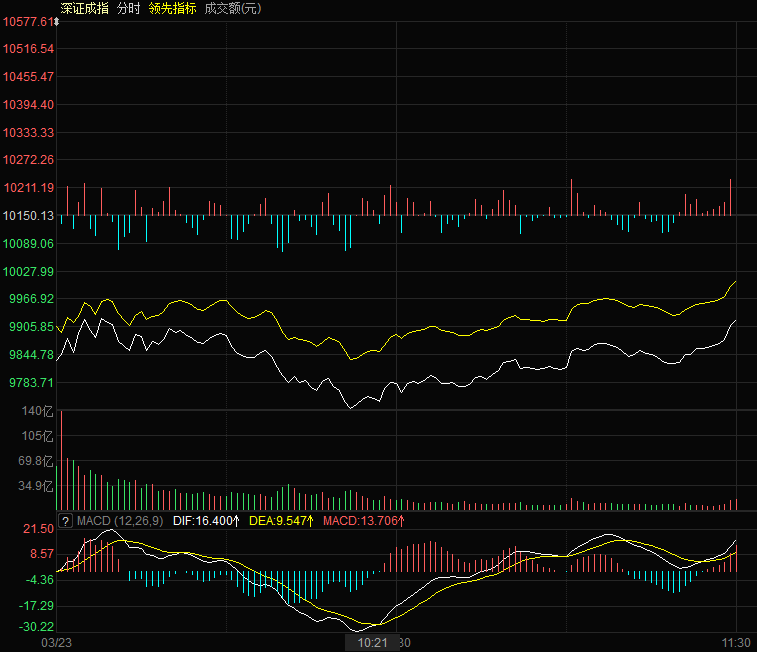The image size is (757, 652).
Task: Click the yellow DEA:9.547 readout
Action: 281,521
